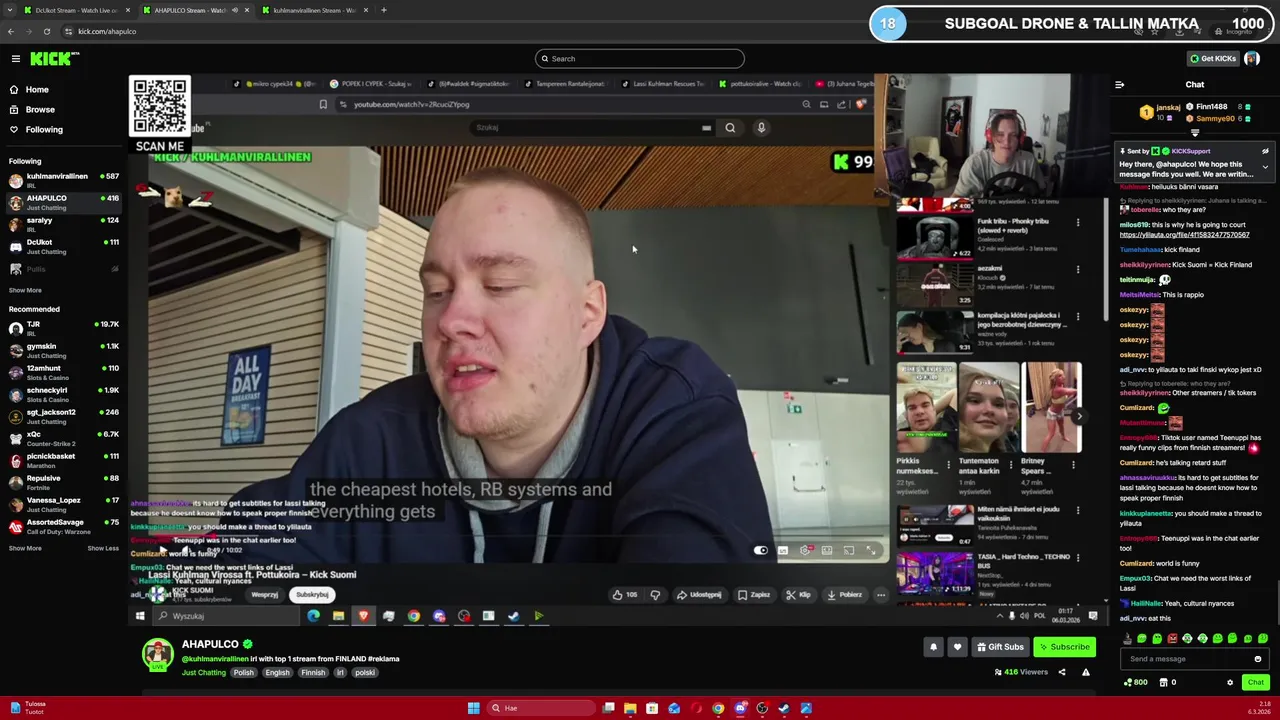Open the browser tab search dropdown

pyautogui.click(x=11, y=10)
